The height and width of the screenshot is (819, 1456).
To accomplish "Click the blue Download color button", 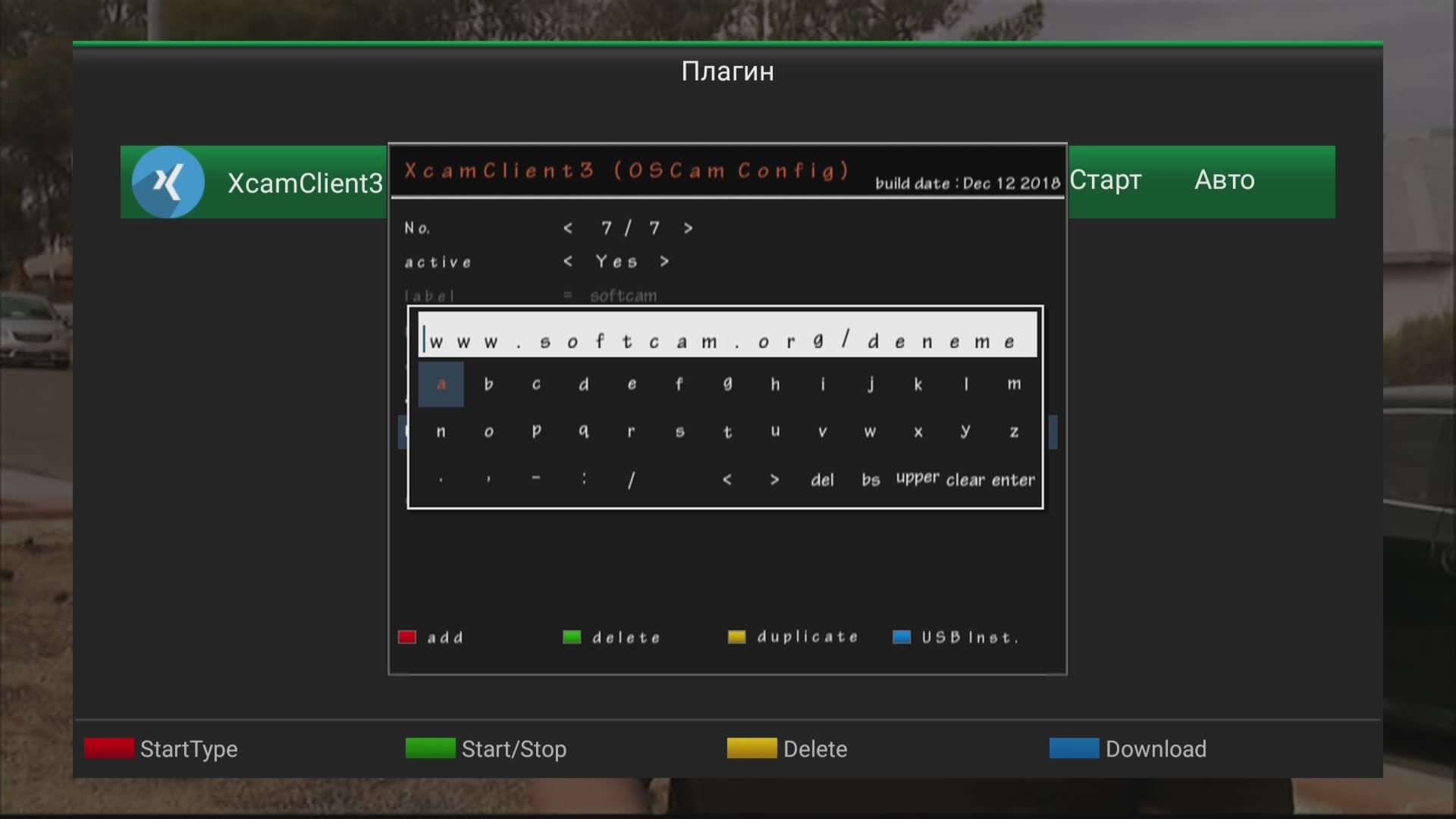I will pos(1074,748).
